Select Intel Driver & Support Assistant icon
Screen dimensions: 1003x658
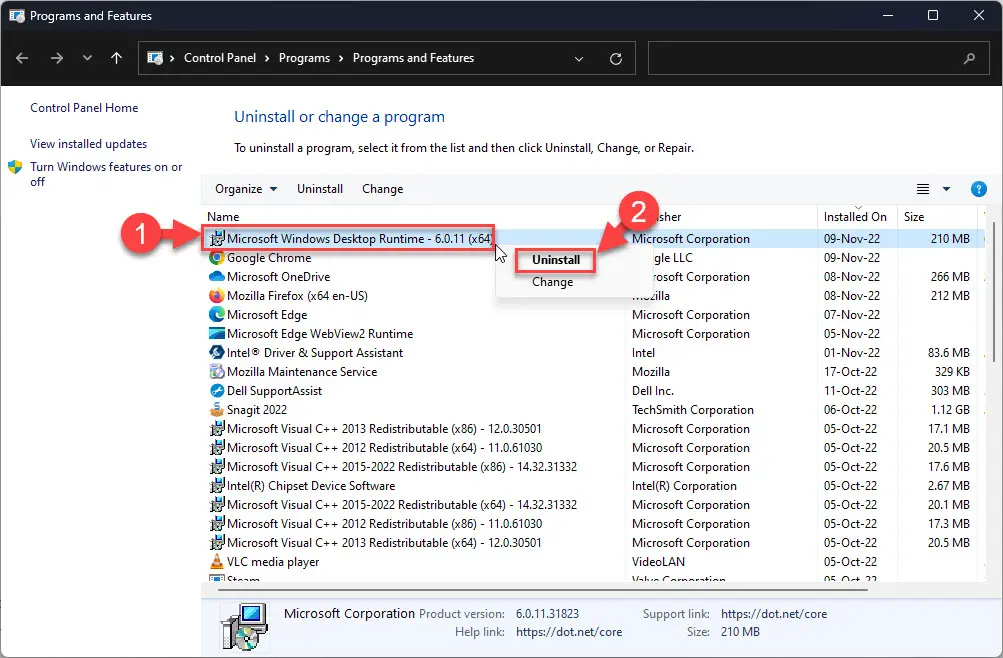tap(217, 353)
